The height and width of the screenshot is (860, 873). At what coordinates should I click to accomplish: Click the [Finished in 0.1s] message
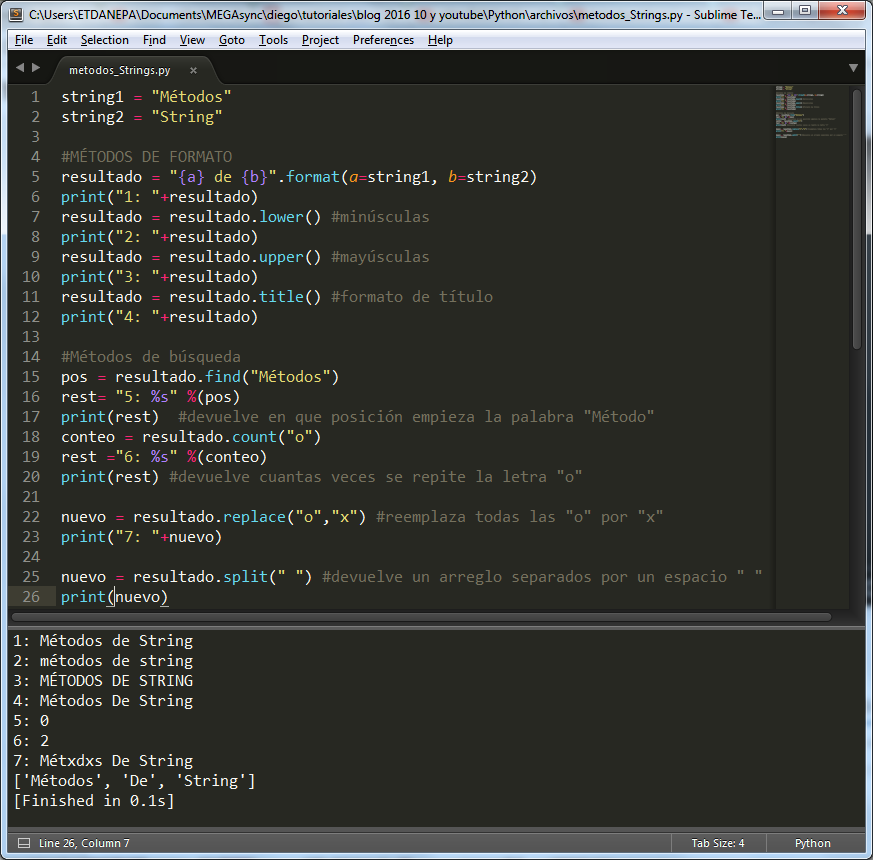point(94,801)
